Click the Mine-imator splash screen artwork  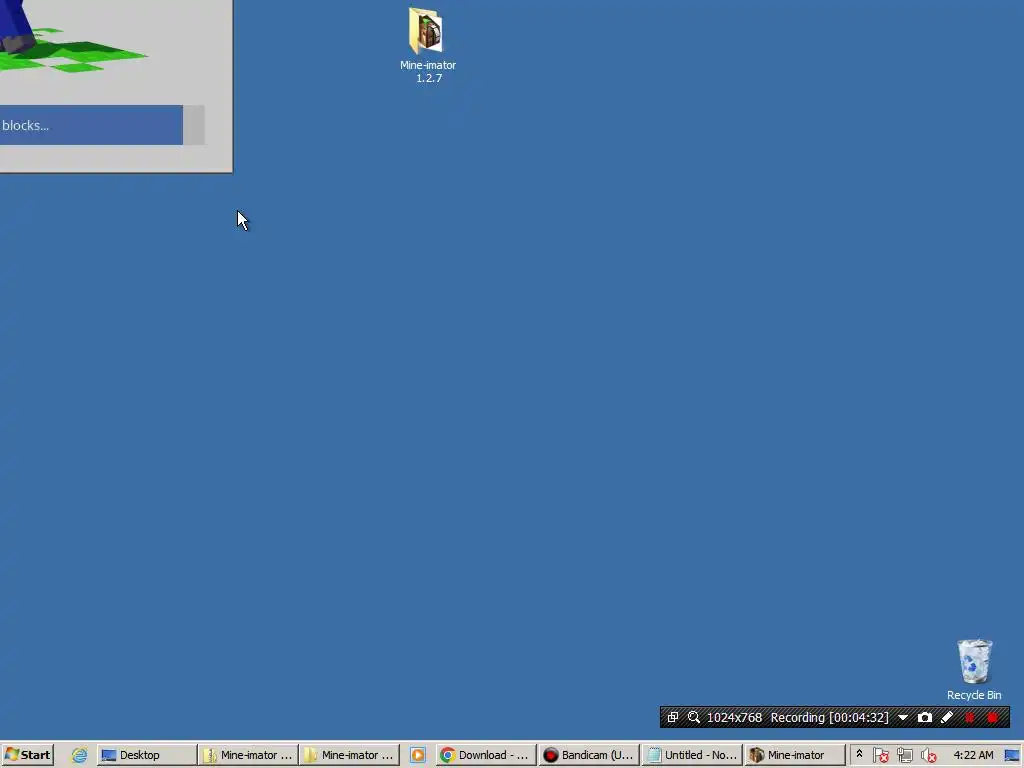click(73, 36)
